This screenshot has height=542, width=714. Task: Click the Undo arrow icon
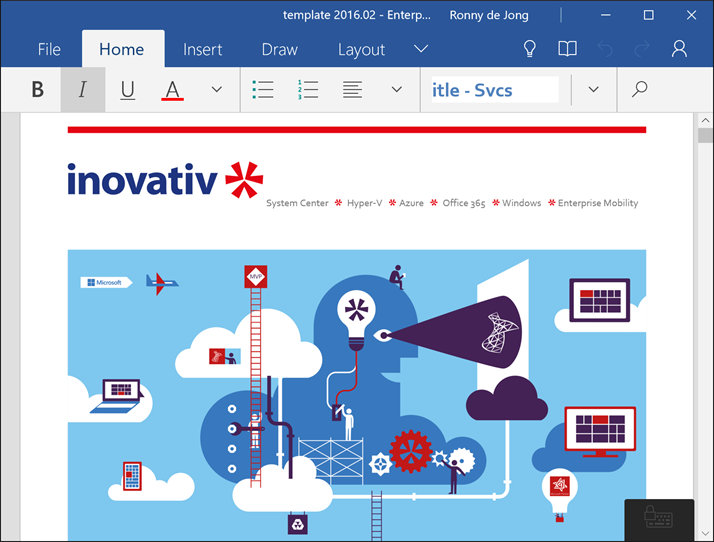pyautogui.click(x=605, y=49)
